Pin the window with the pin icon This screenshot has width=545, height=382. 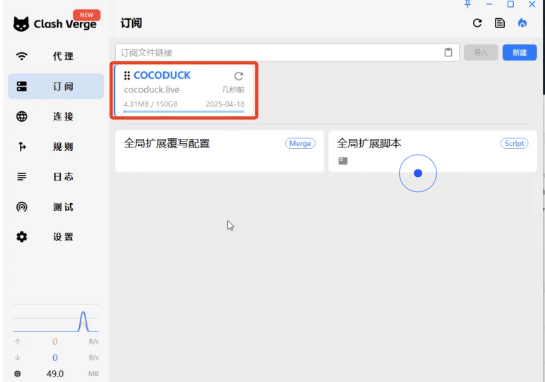[467, 4]
